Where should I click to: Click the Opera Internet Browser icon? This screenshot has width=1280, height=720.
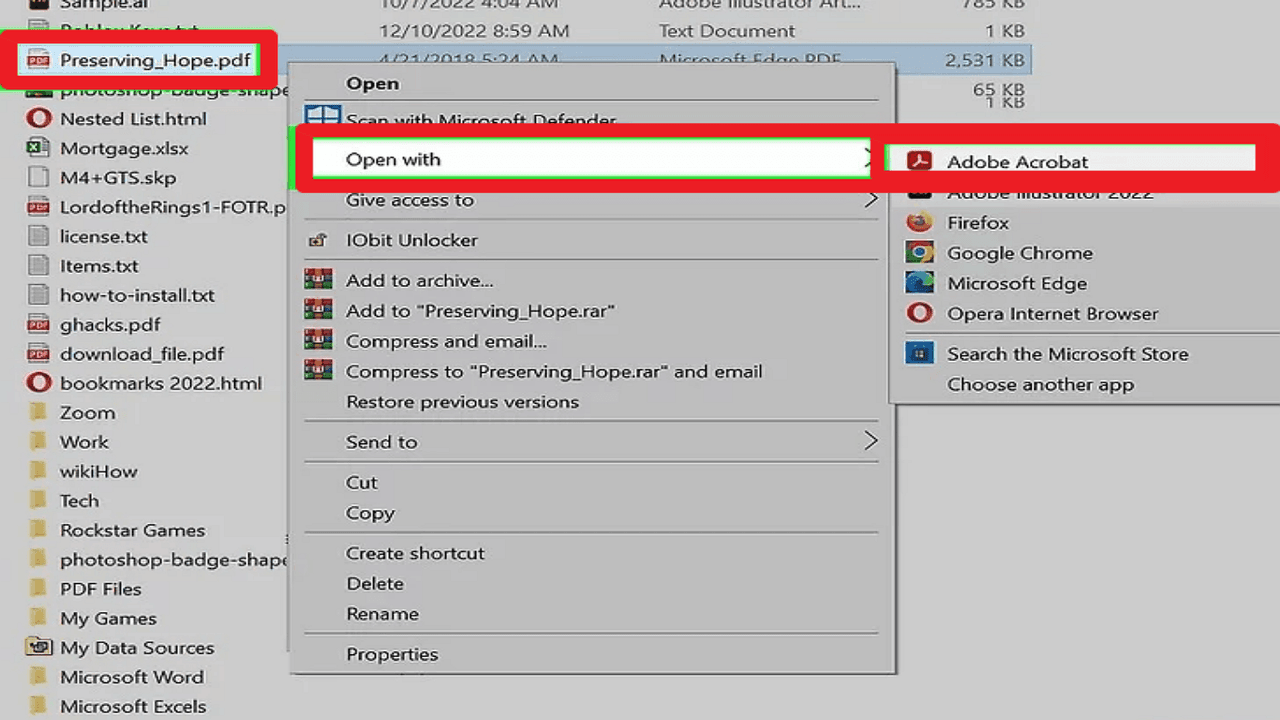(x=919, y=314)
